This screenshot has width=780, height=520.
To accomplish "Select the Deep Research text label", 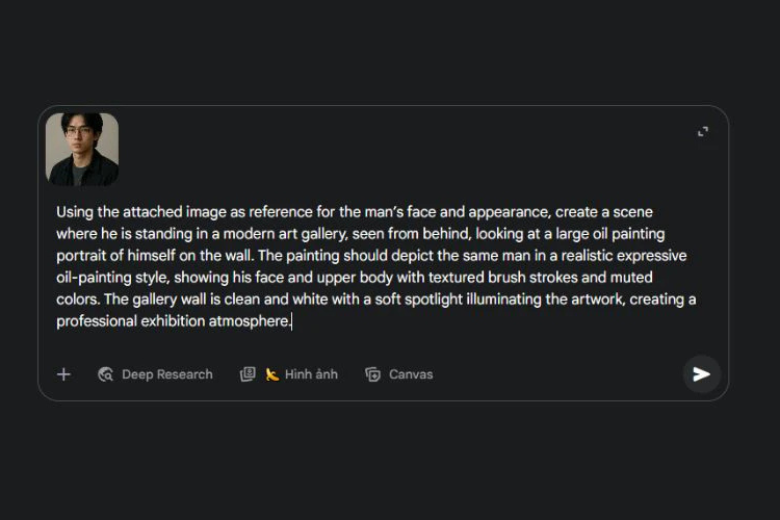I will (x=167, y=374).
